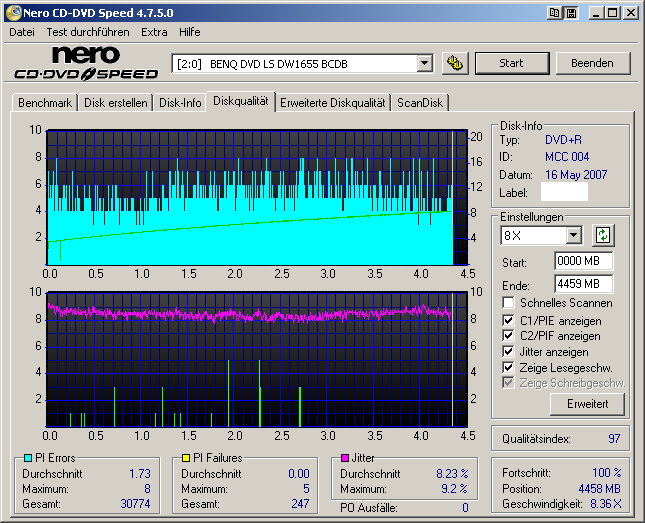Toggle Jitter anzeigen checkbox
Screen dimensions: 645x523
click(x=510, y=352)
